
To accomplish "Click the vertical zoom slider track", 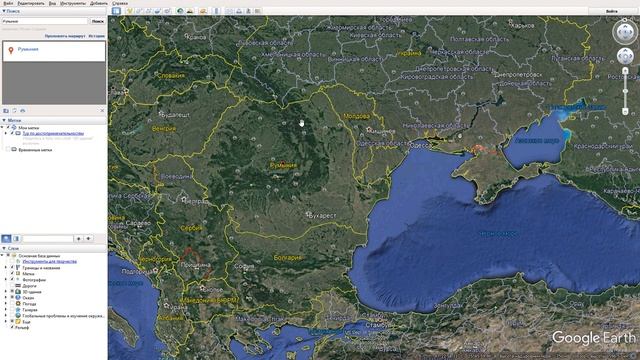I will (x=625, y=91).
